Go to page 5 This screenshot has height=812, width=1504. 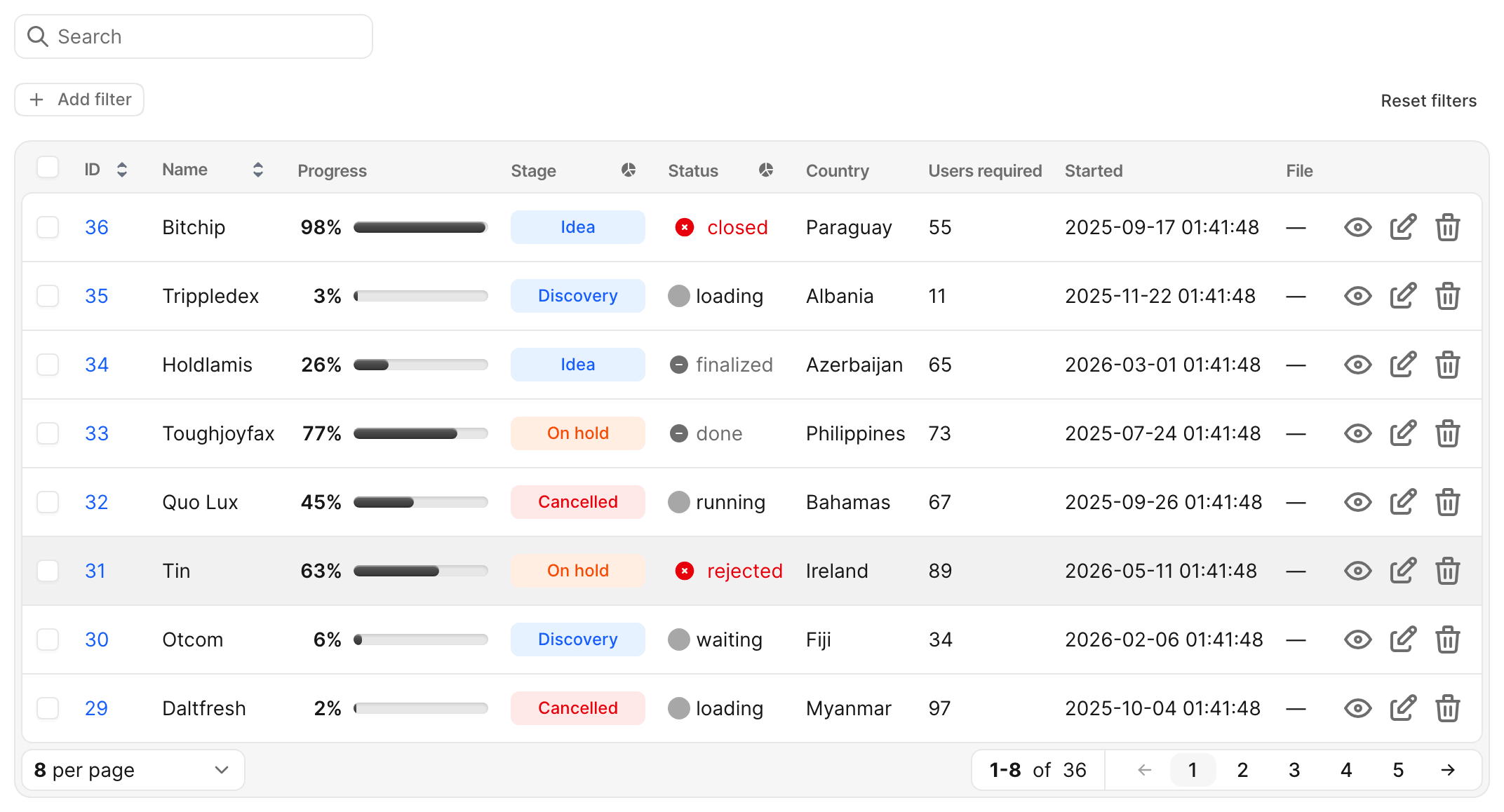pos(1398,770)
